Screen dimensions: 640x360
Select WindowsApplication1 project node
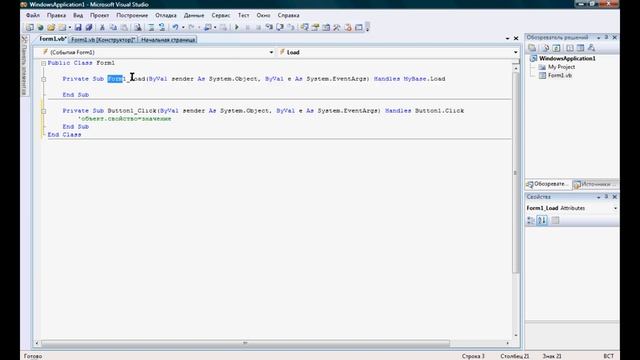coord(567,58)
